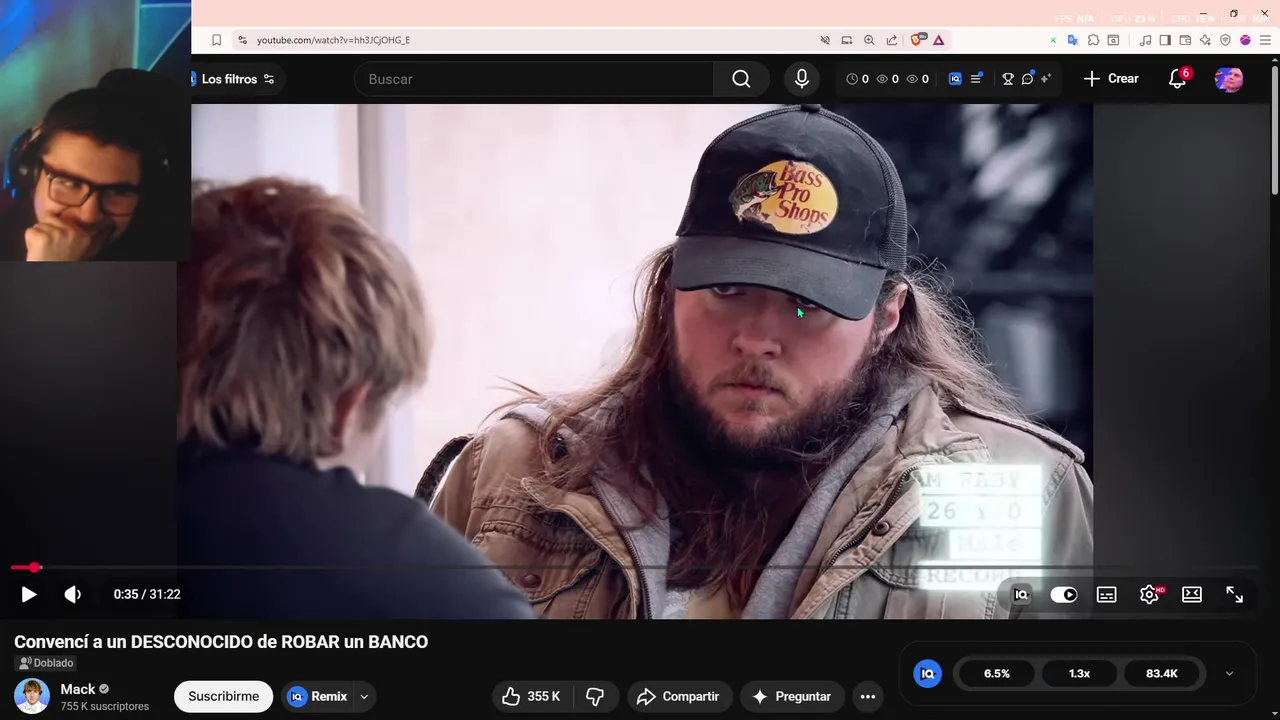Enter fullscreen mode
1280x720 pixels.
(1235, 594)
